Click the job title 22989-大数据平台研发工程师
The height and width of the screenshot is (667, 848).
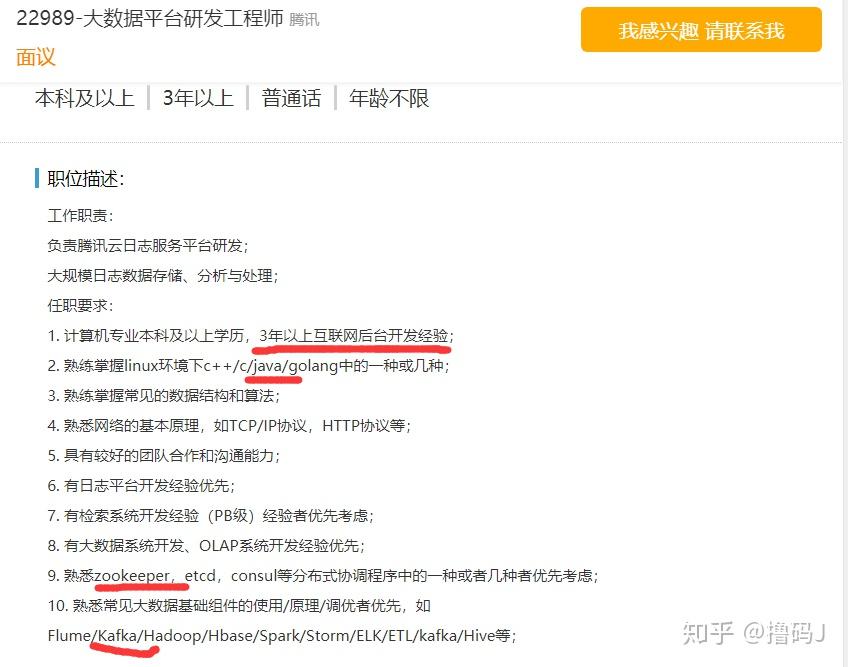click(x=150, y=18)
